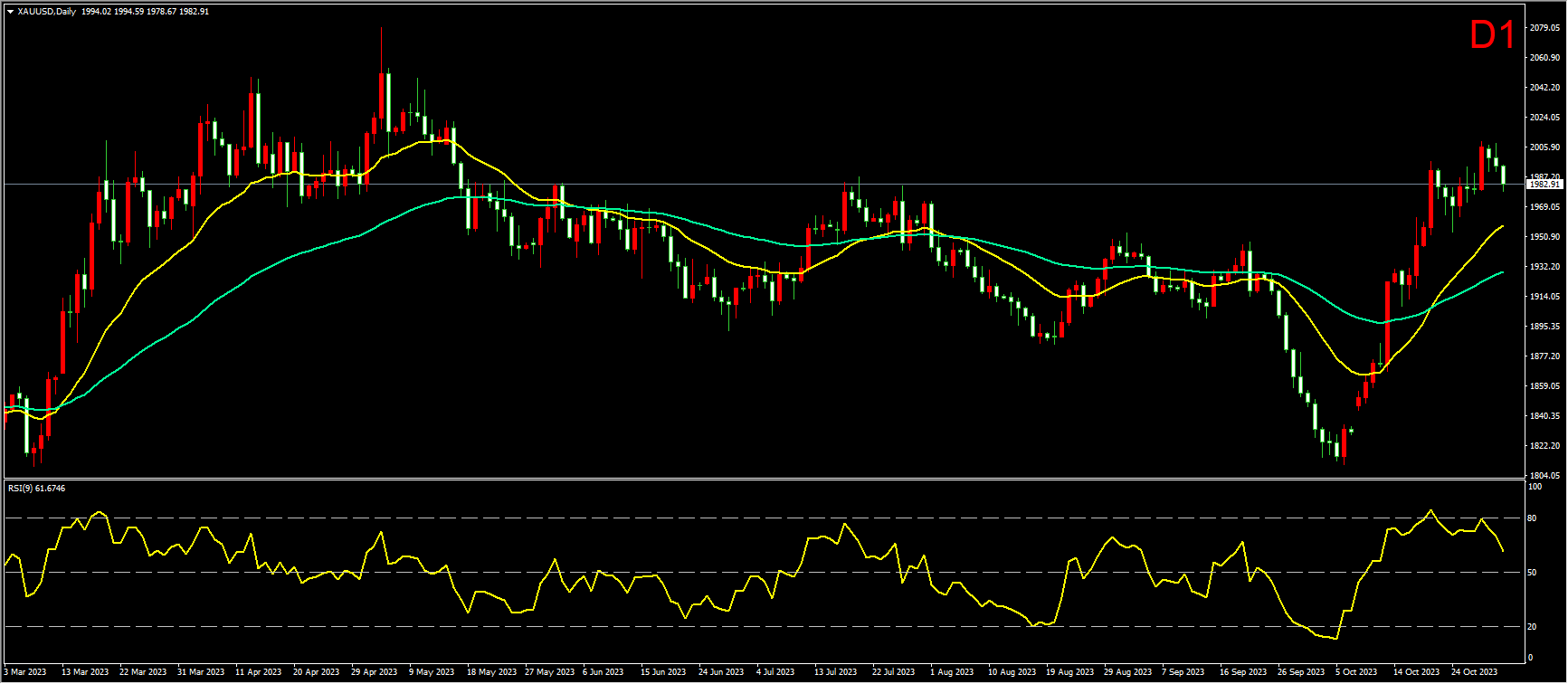This screenshot has width=1568, height=684.
Task: Click the 29 Apr 2023 date label
Action: click(x=374, y=672)
